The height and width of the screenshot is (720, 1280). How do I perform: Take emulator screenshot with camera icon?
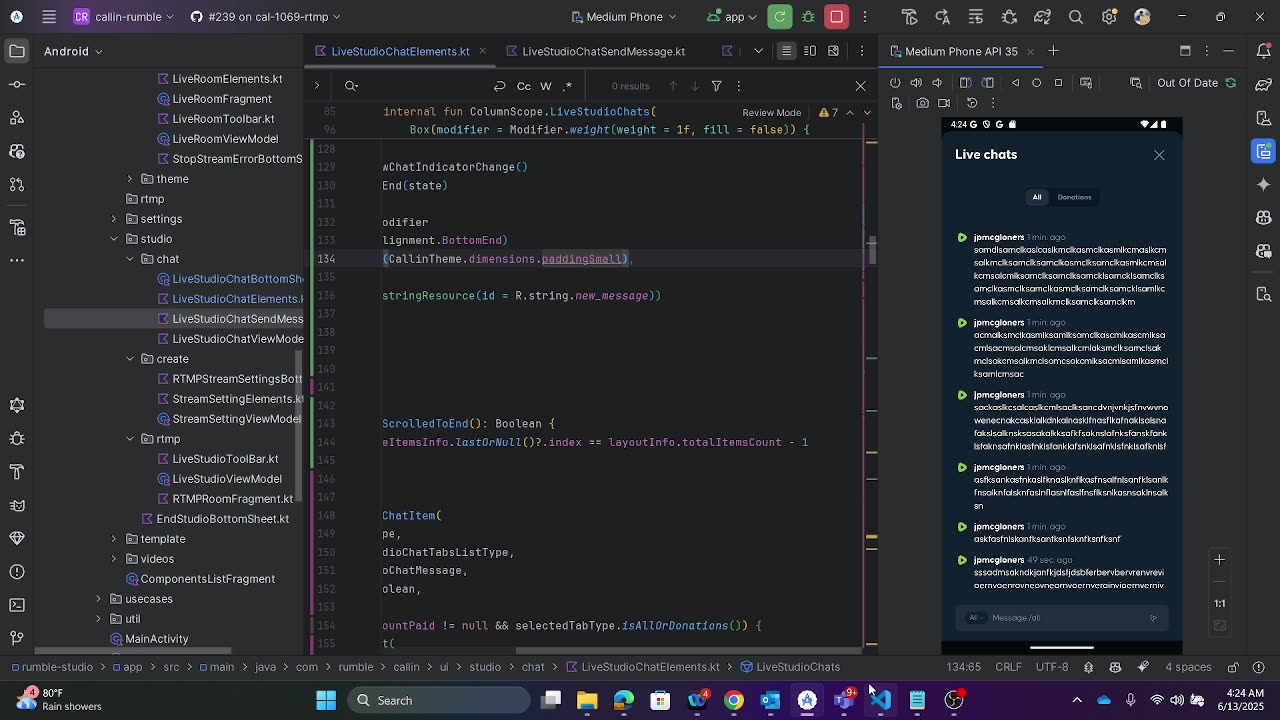(921, 103)
